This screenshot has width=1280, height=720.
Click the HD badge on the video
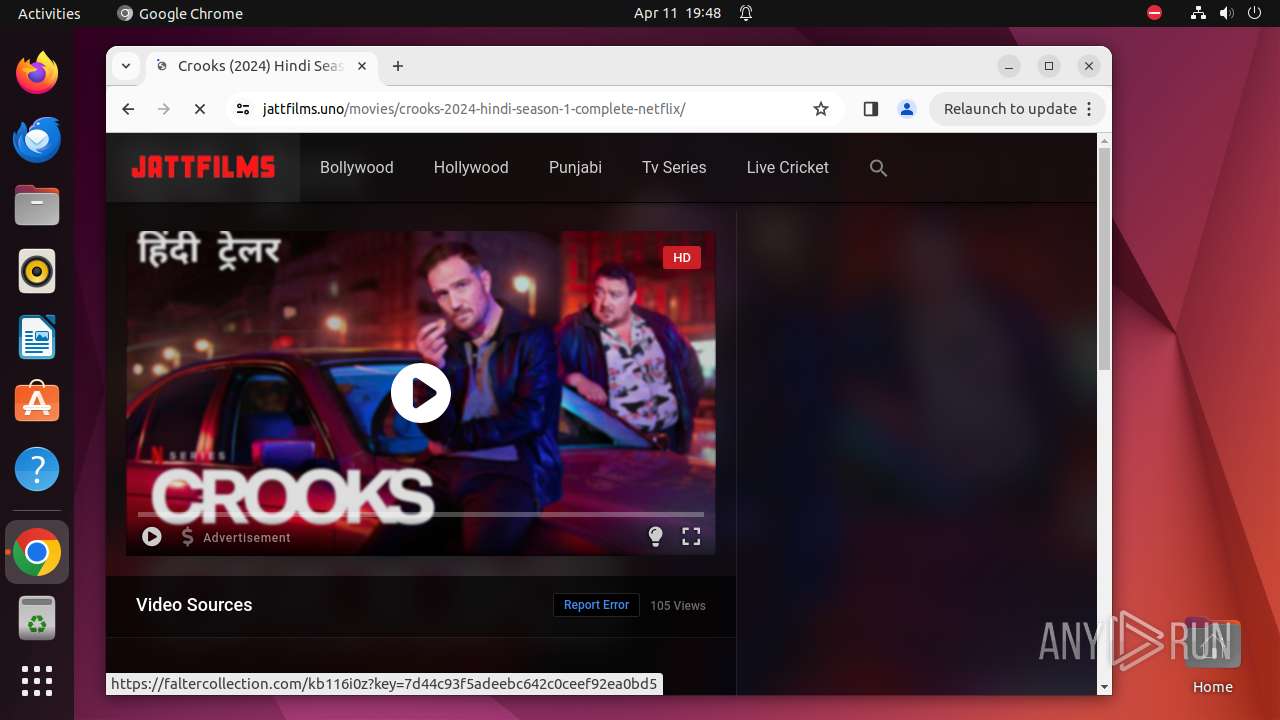click(682, 258)
